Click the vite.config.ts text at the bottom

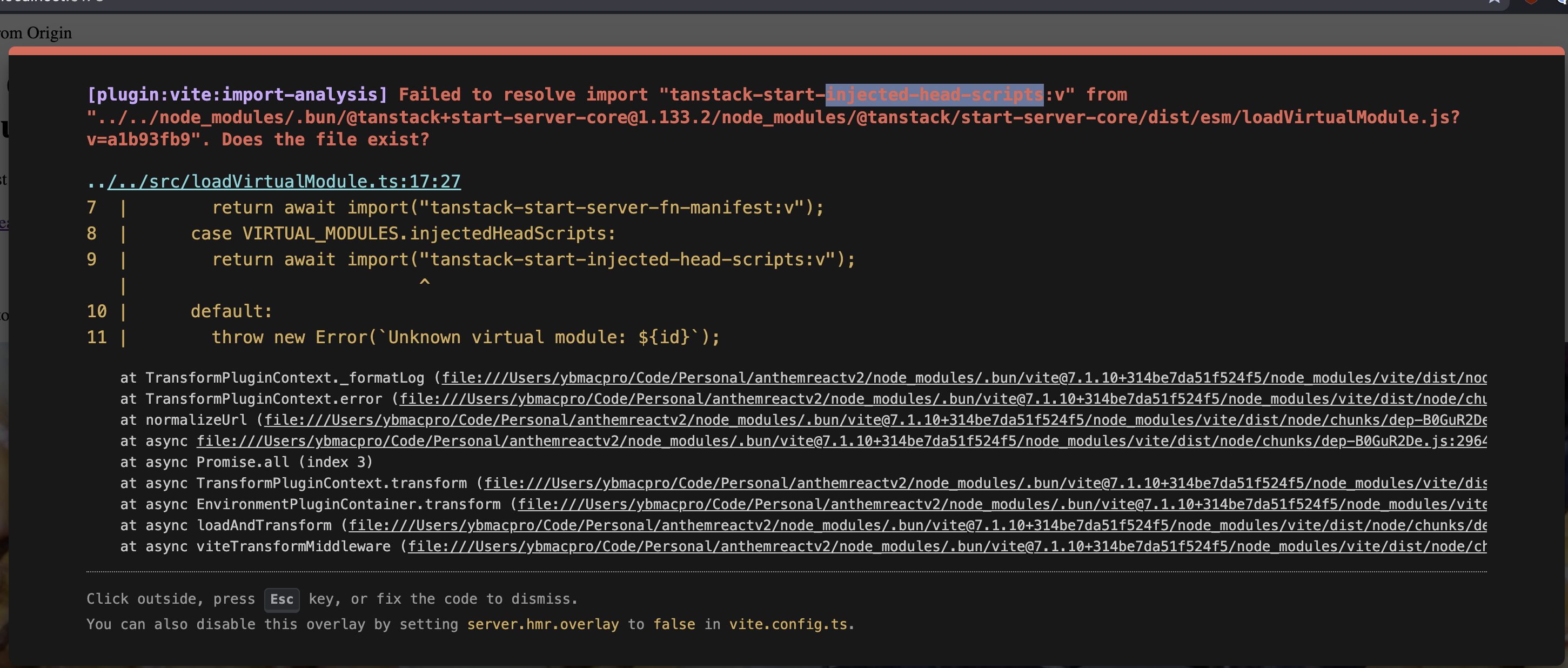pyautogui.click(x=788, y=625)
